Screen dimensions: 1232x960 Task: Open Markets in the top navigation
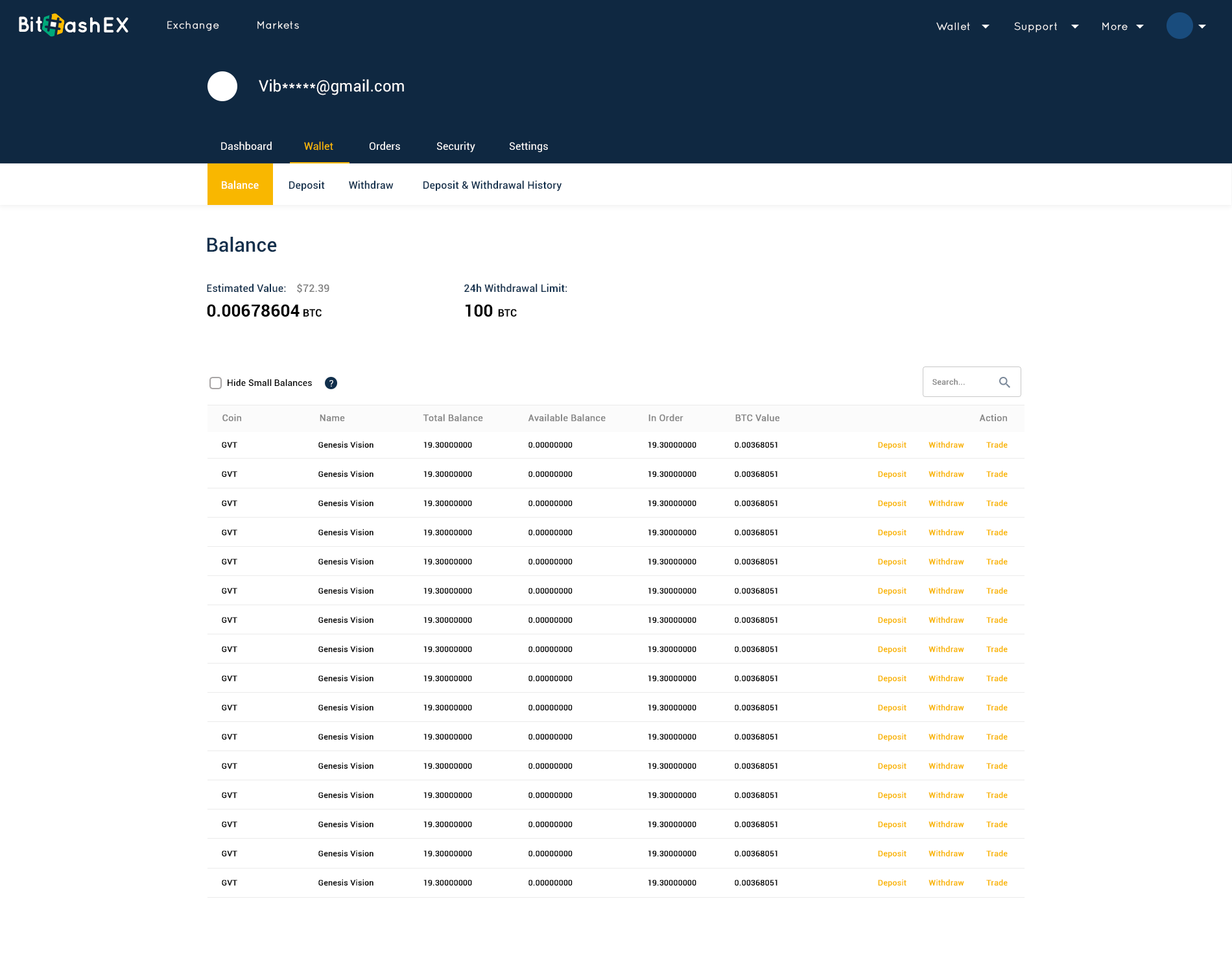pyautogui.click(x=278, y=25)
